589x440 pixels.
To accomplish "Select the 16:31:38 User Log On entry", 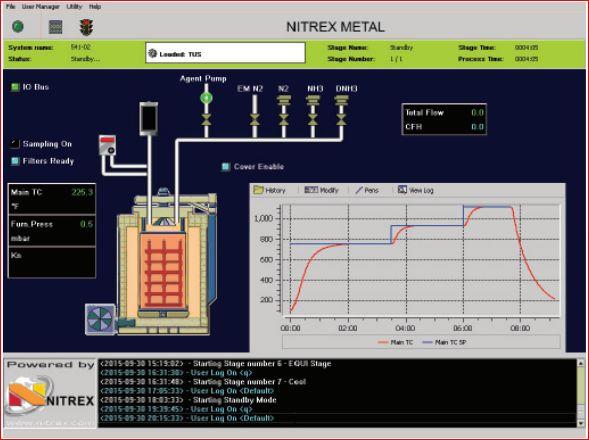I will (x=176, y=373).
